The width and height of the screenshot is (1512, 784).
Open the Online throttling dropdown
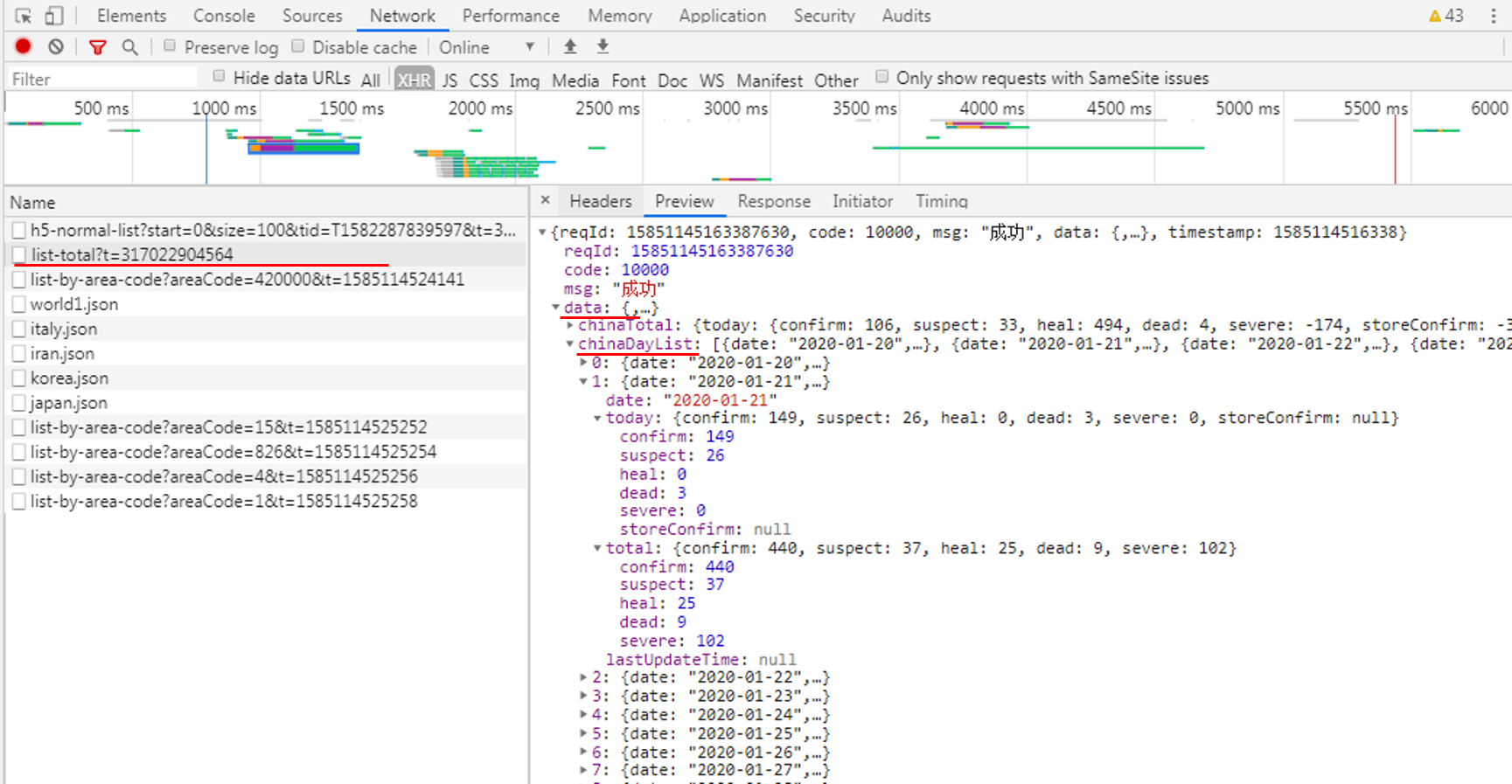[486, 47]
